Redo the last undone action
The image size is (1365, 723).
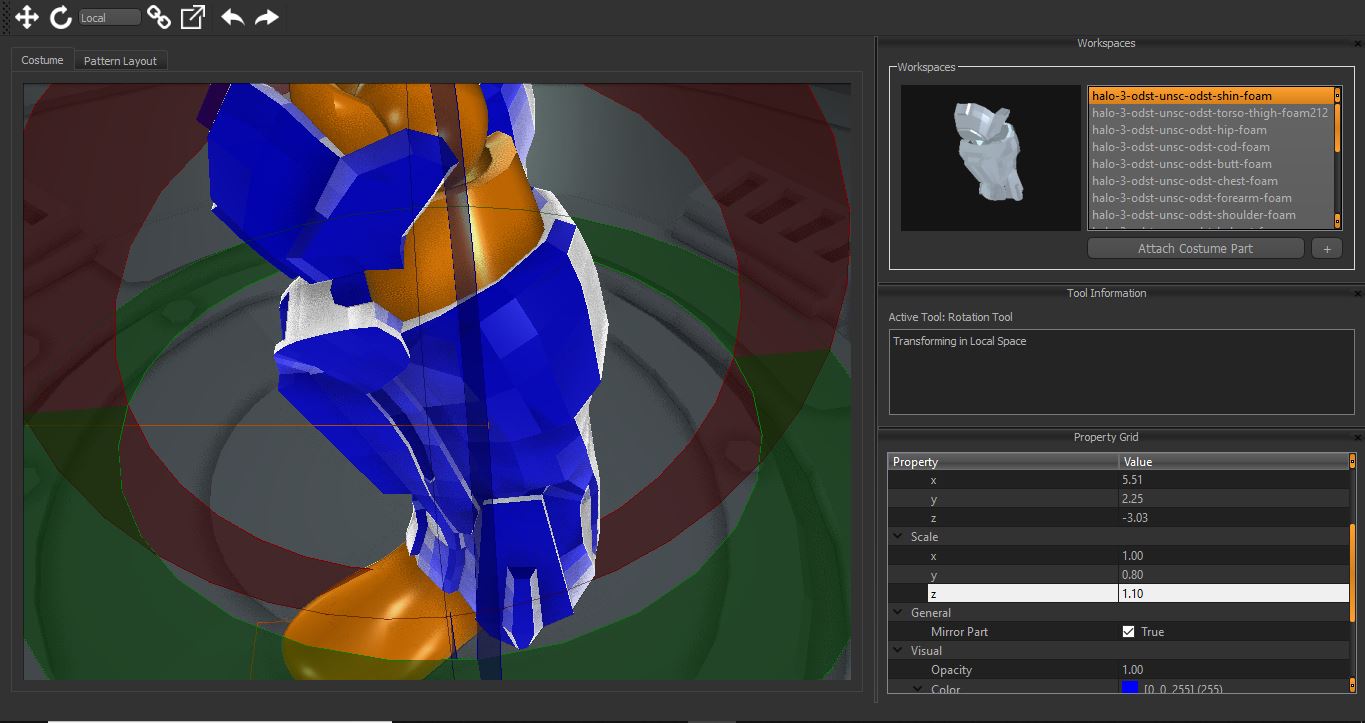266,17
